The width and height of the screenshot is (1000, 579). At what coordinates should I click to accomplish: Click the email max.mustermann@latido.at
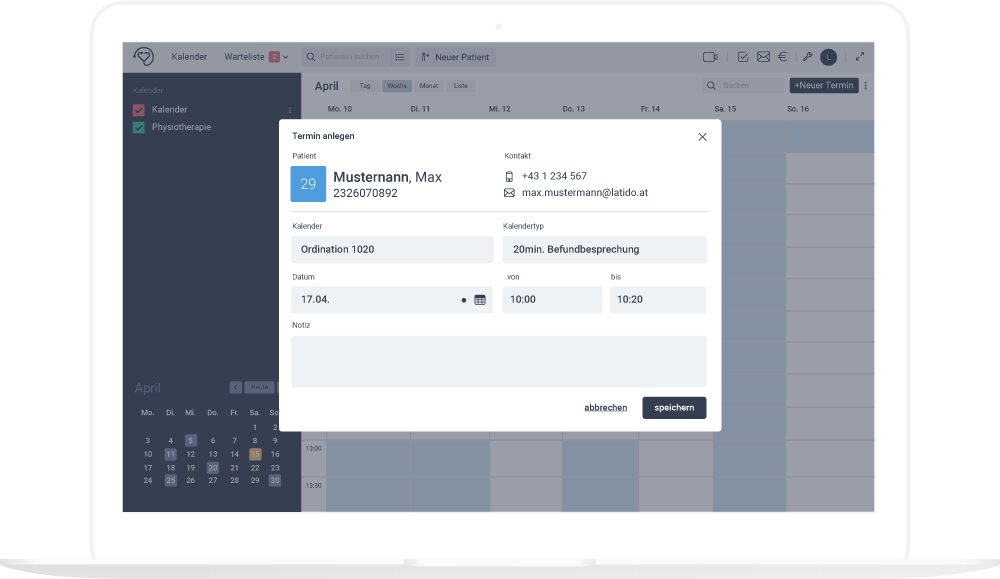pos(585,193)
